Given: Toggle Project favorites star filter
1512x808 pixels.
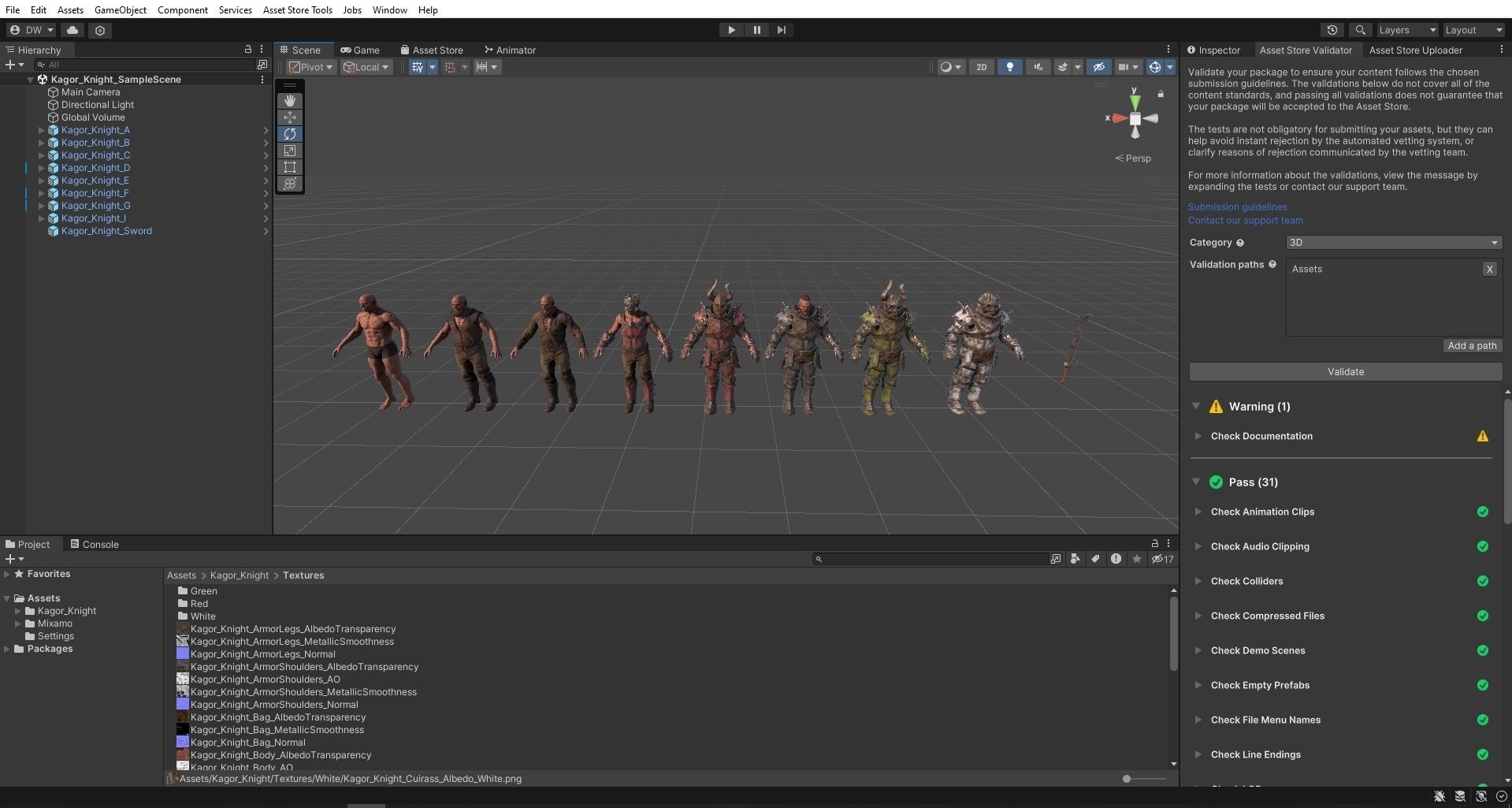Looking at the screenshot, I should (1136, 559).
